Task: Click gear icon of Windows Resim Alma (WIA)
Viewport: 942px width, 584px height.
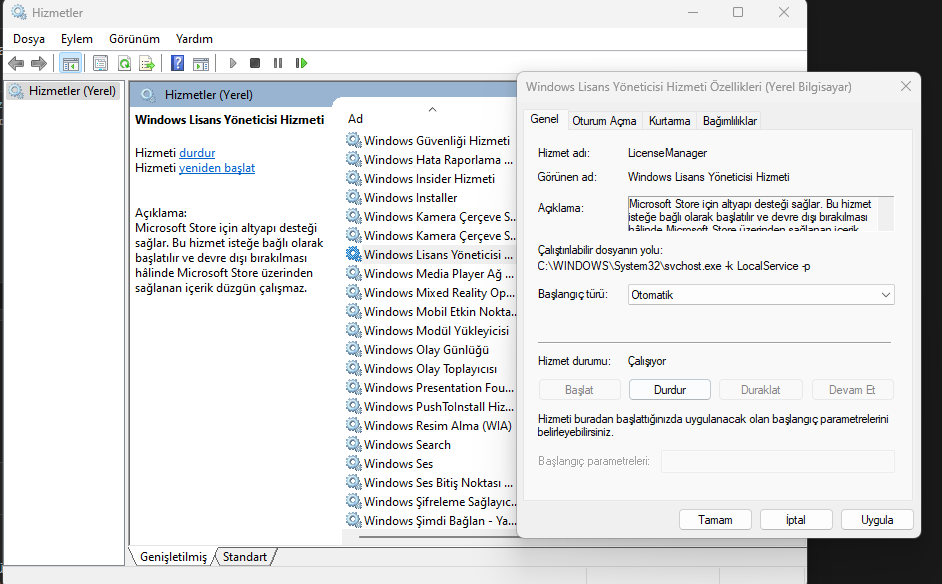Action: click(354, 425)
